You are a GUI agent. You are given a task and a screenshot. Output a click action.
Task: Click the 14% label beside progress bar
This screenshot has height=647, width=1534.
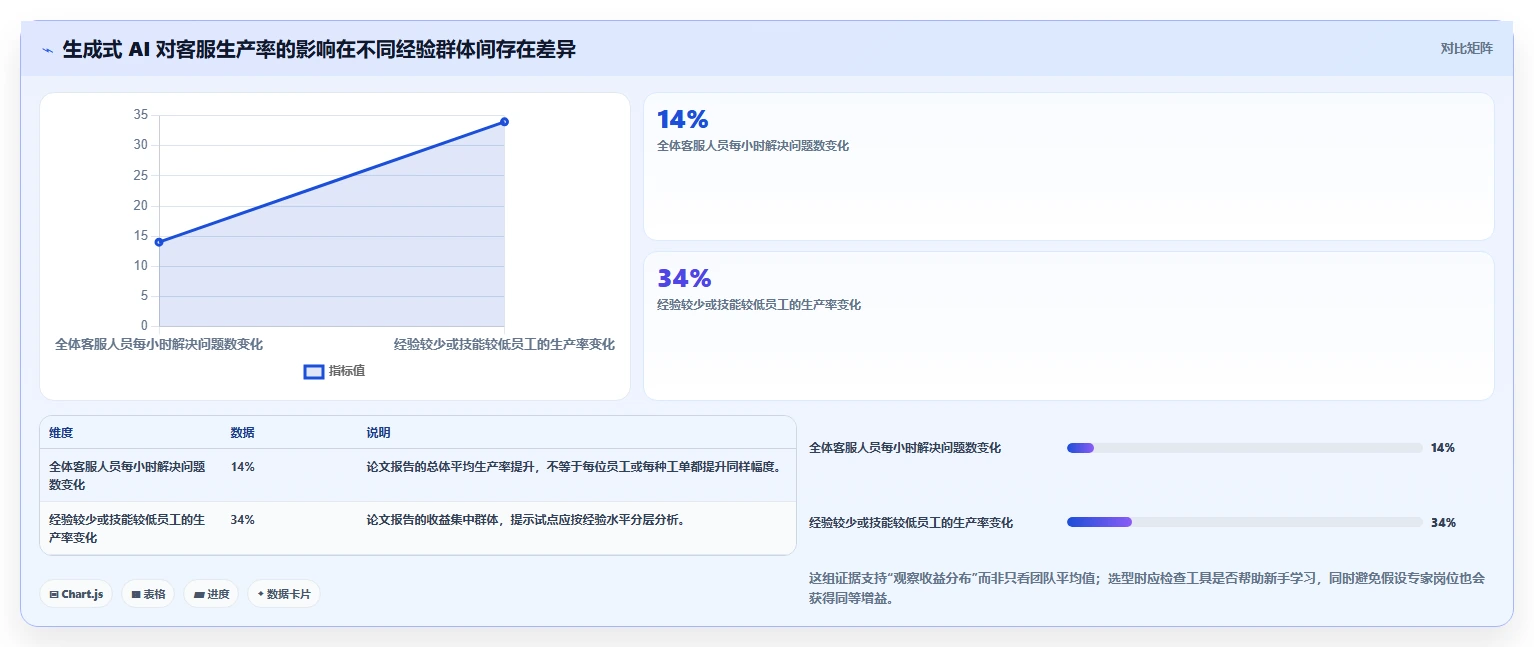coord(1442,448)
